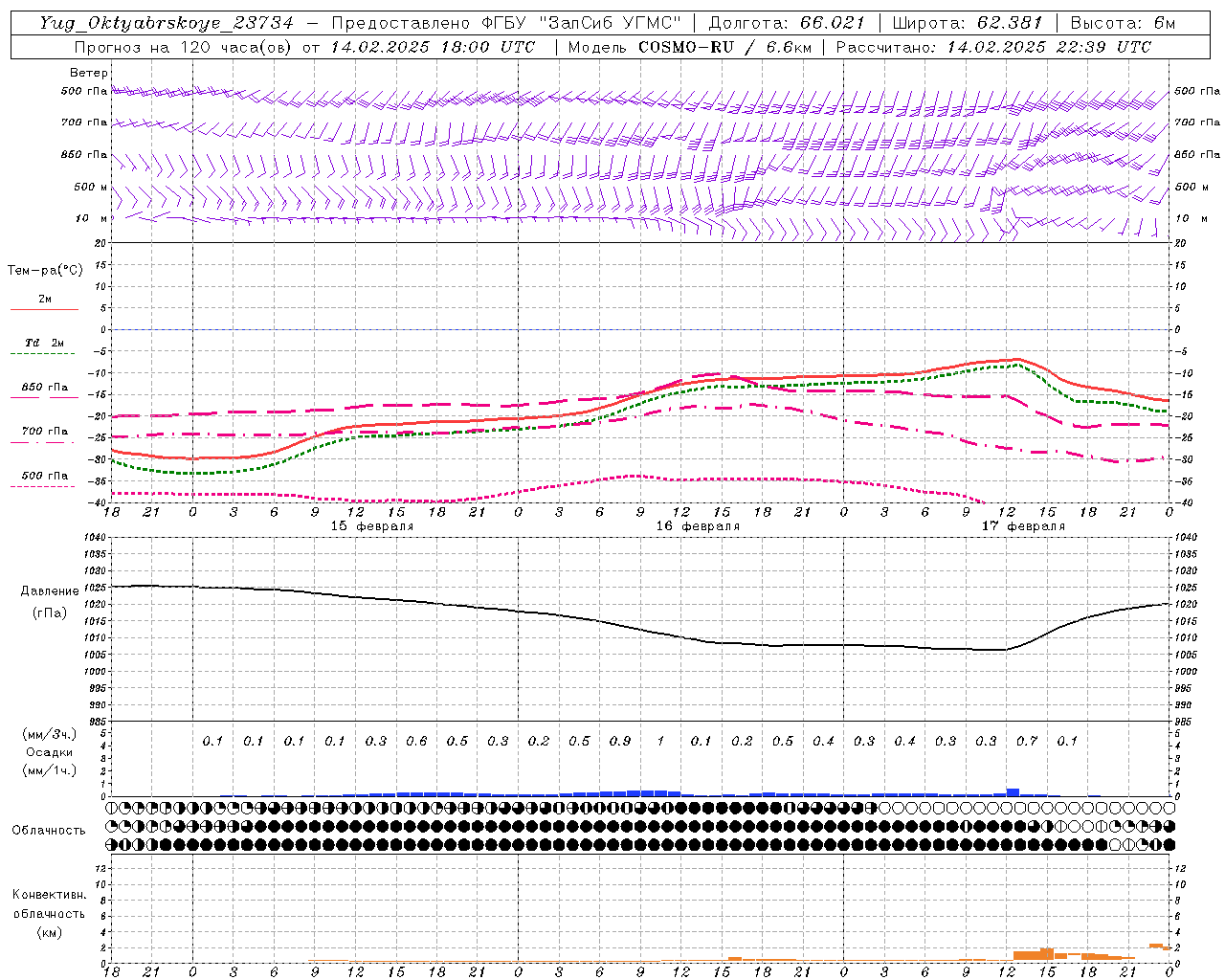Viewport: 1225px width, 980px height.
Task: Click left wind level label "700 гПа"
Action: [84, 122]
